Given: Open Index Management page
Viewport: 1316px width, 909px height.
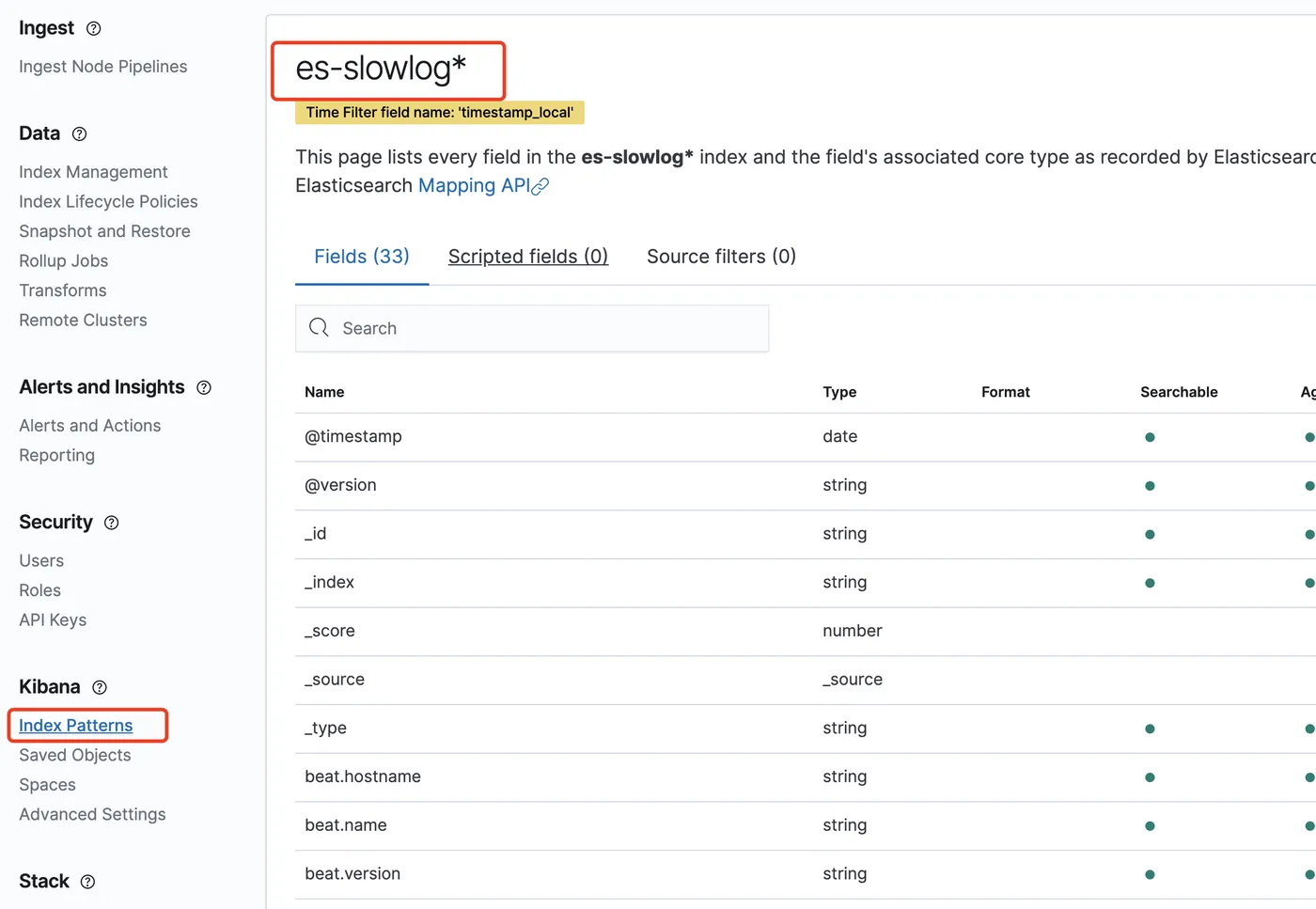Looking at the screenshot, I should (93, 172).
